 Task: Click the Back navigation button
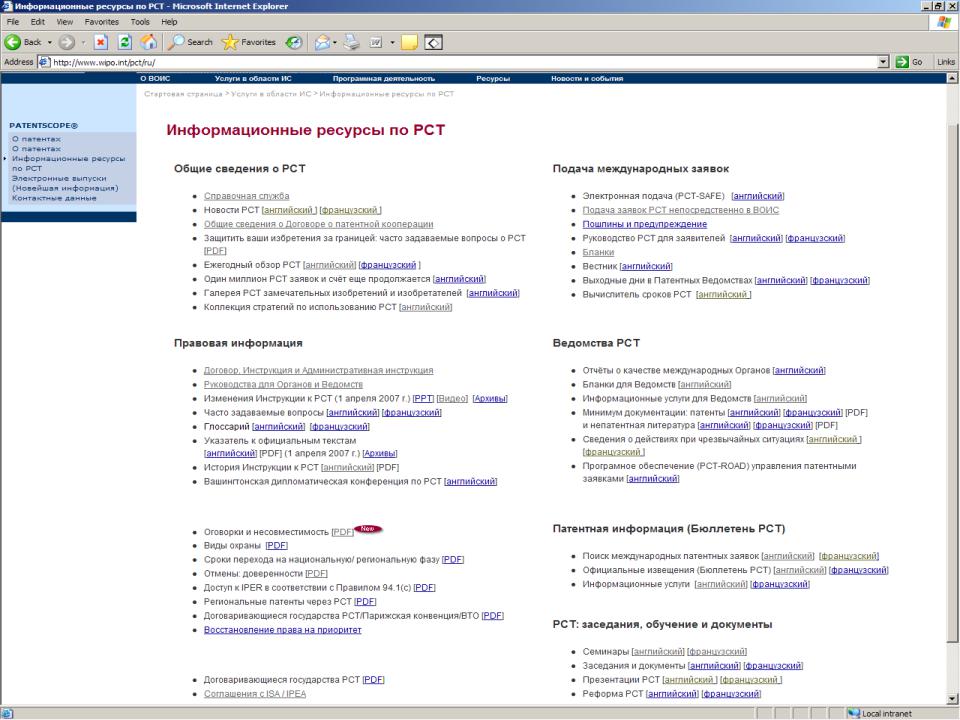point(23,42)
